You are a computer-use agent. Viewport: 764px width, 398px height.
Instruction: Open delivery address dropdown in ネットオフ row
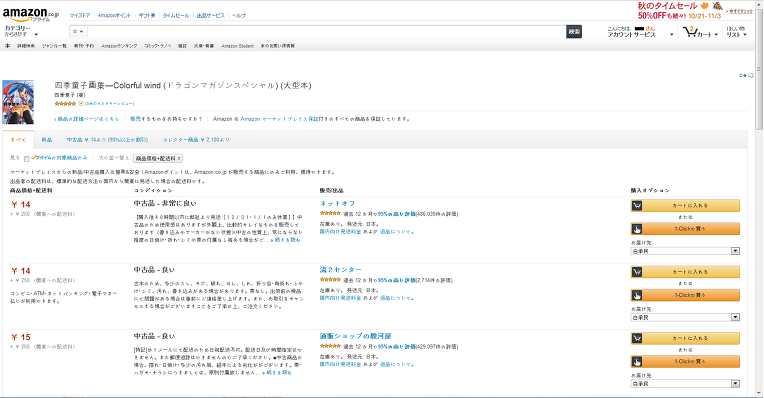point(685,251)
